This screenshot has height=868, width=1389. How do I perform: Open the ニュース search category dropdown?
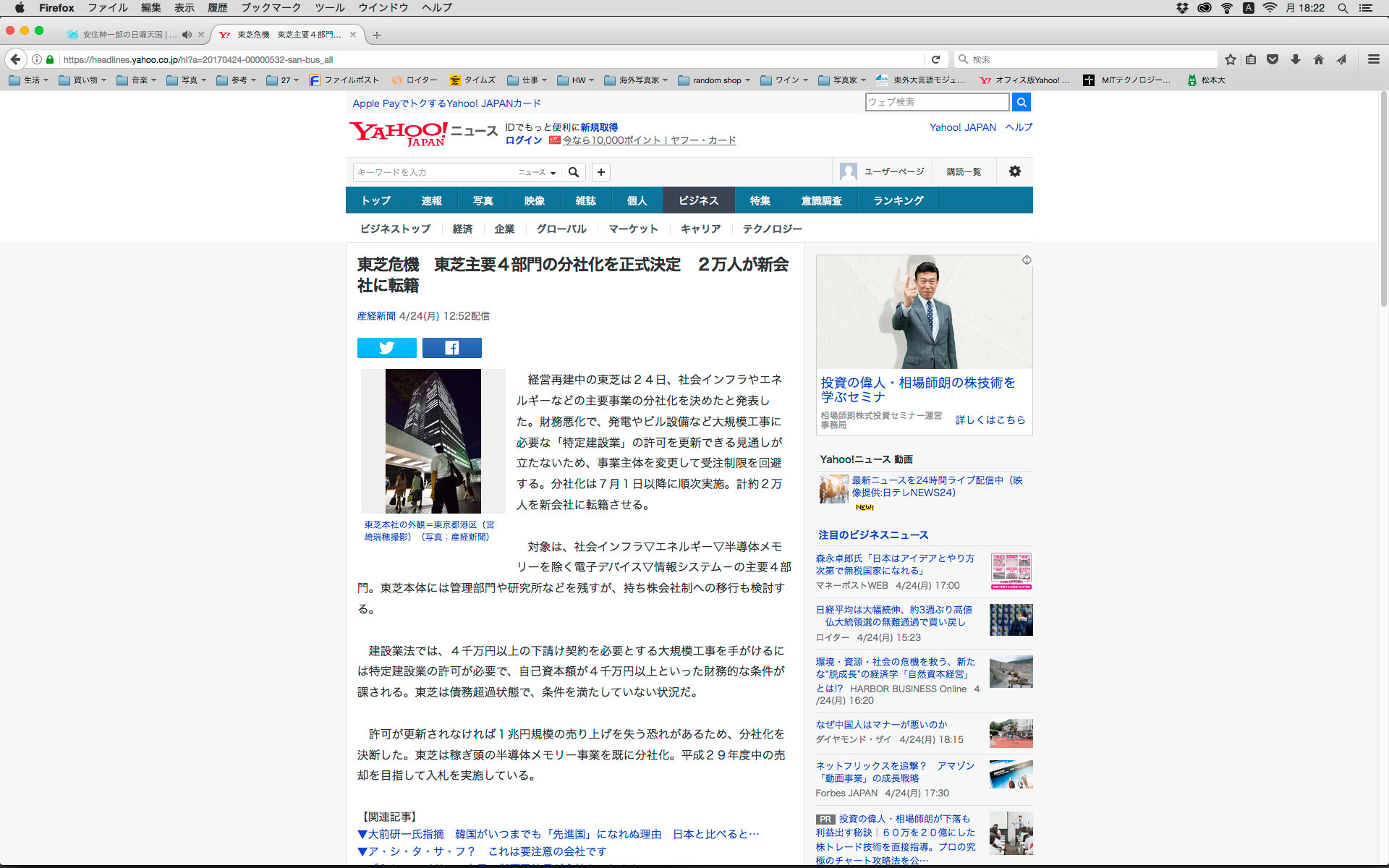pos(537,172)
